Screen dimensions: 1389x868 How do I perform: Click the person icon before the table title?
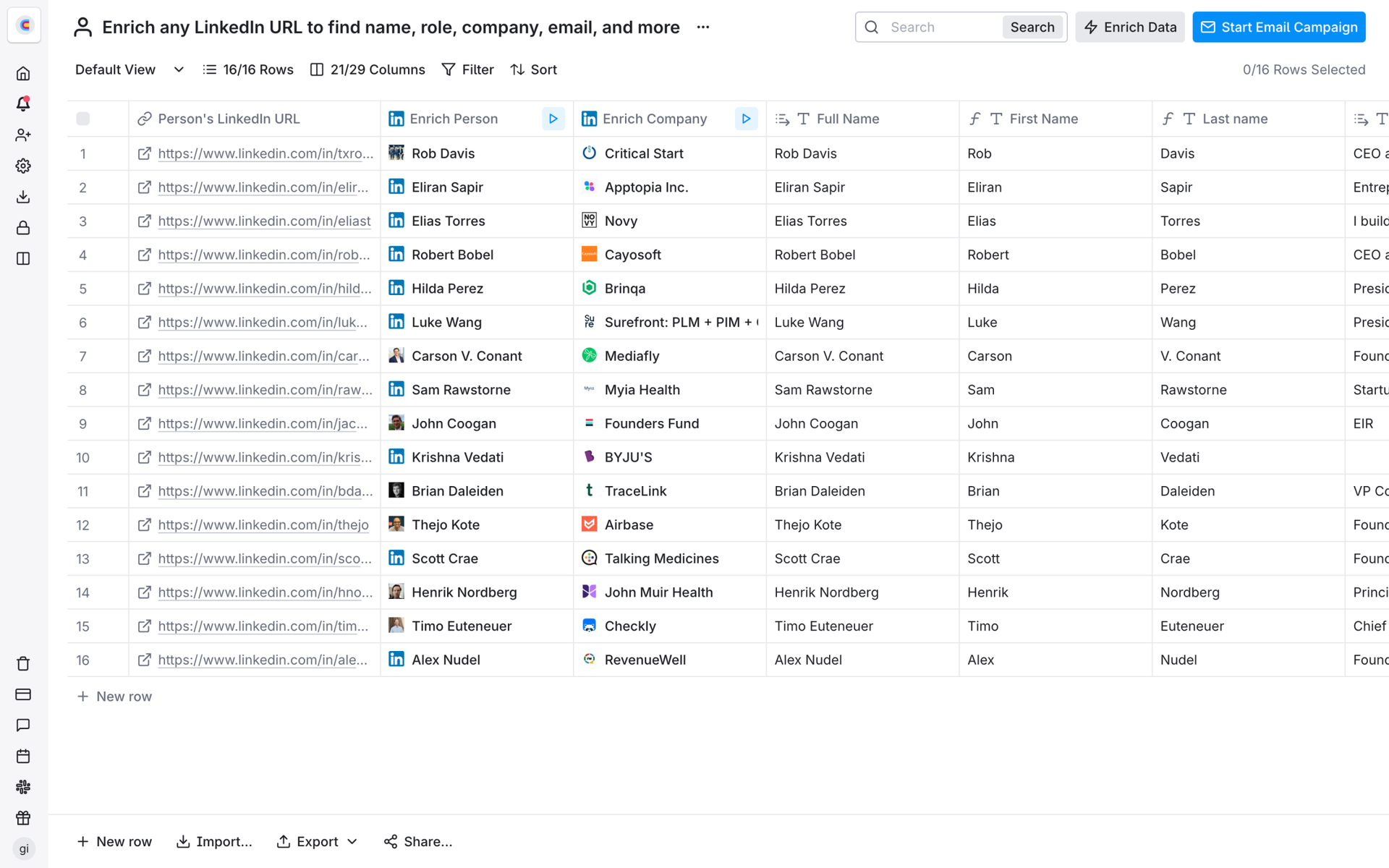tap(83, 27)
